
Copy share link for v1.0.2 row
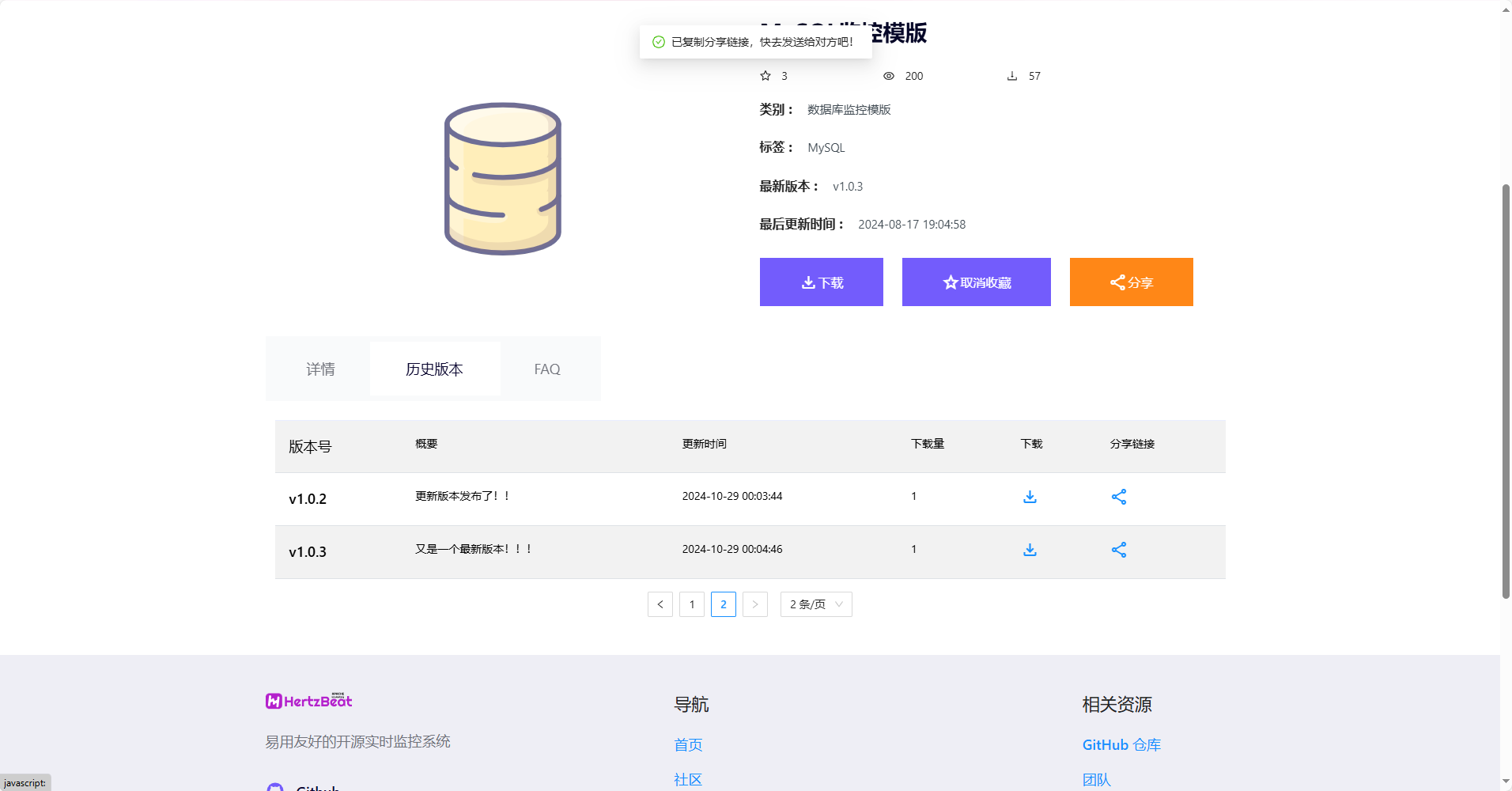1118,497
